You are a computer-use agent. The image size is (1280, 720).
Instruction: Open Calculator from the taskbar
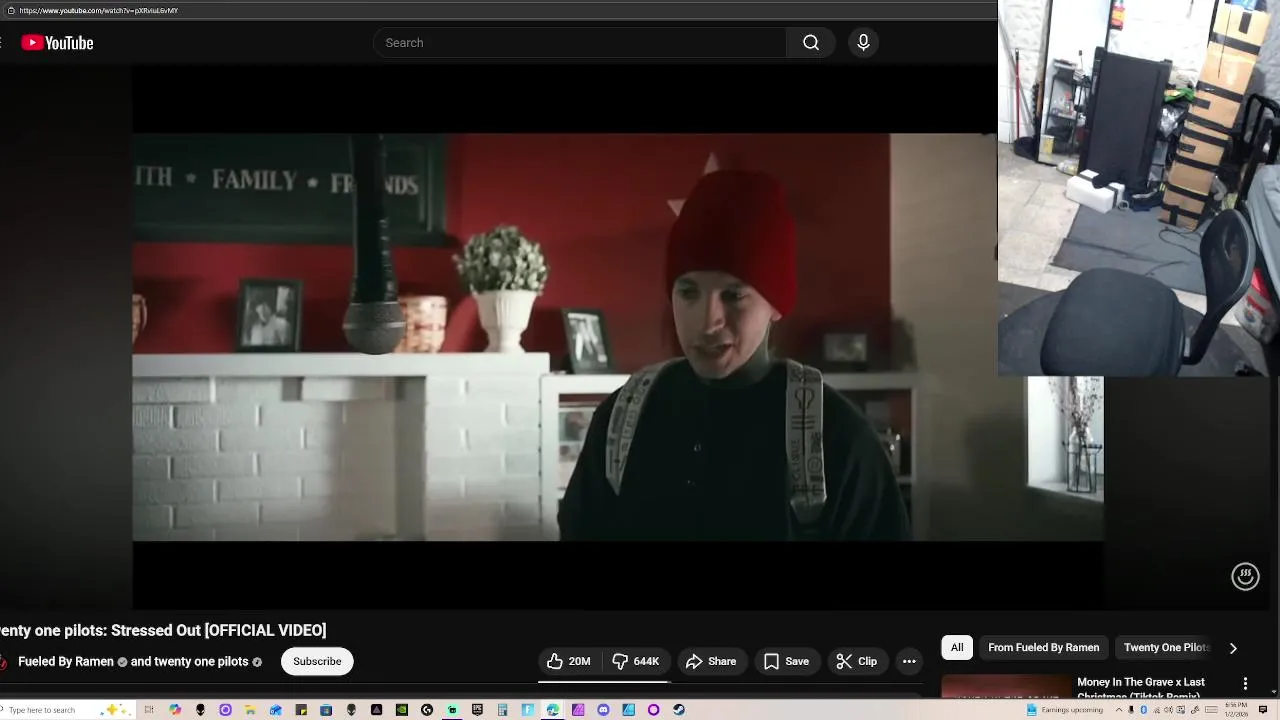(502, 710)
